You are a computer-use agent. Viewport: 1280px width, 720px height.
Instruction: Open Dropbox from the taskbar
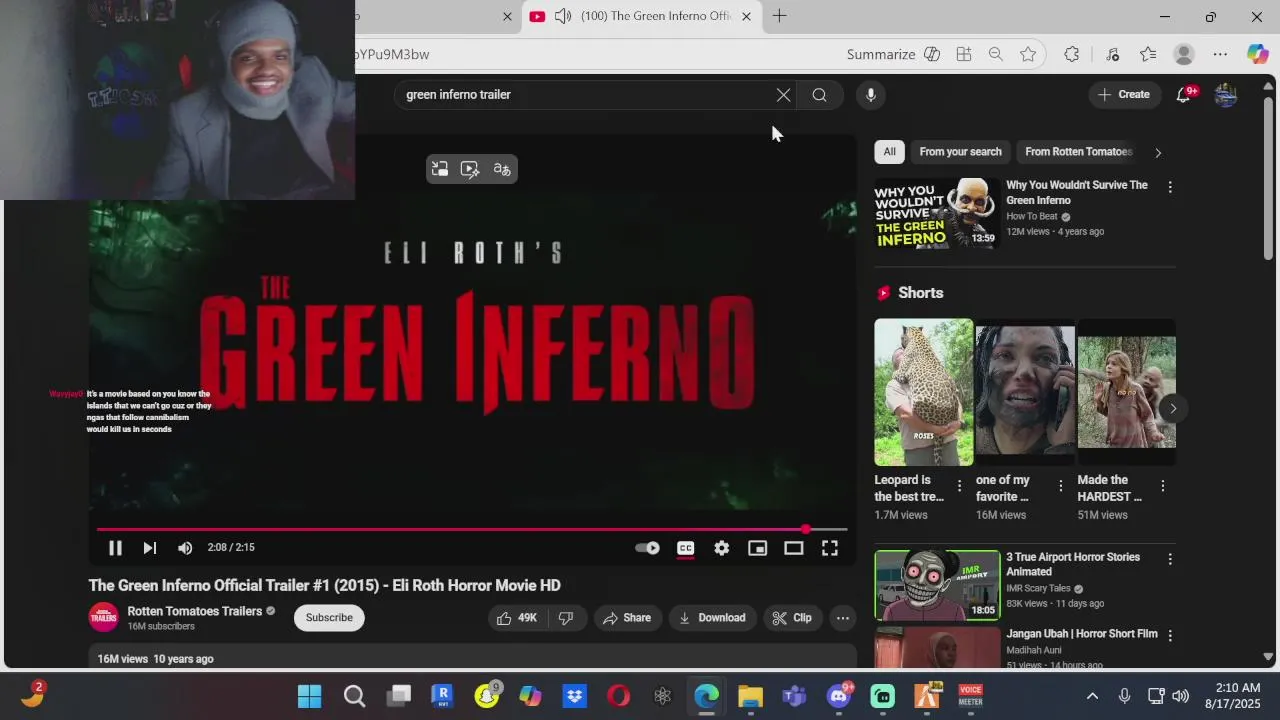[x=574, y=695]
